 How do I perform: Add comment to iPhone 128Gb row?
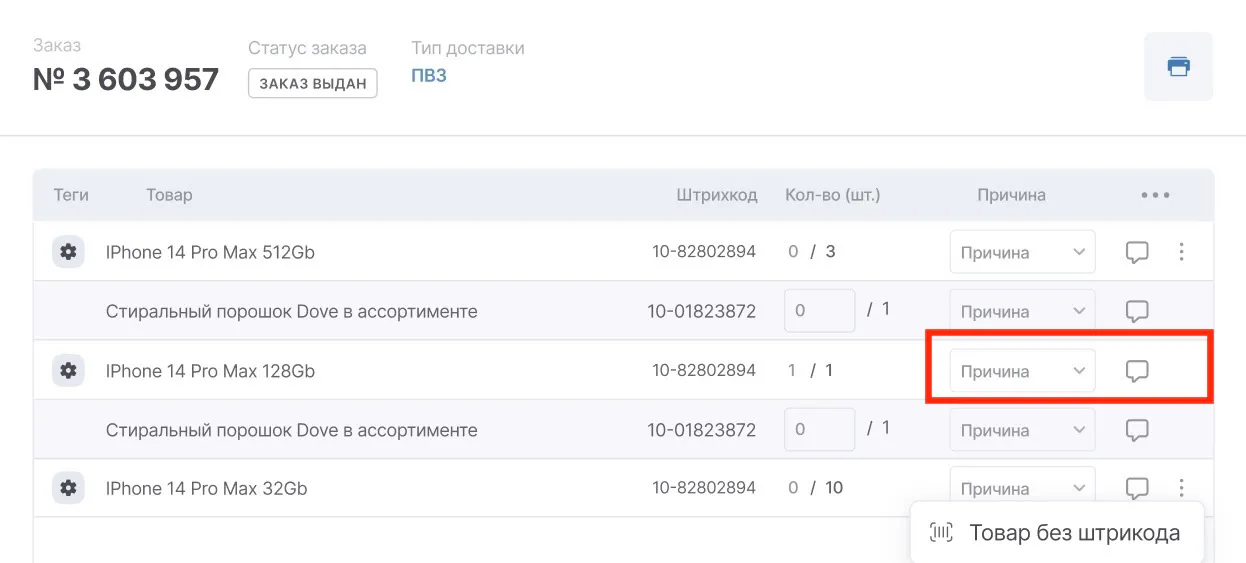[1137, 371]
